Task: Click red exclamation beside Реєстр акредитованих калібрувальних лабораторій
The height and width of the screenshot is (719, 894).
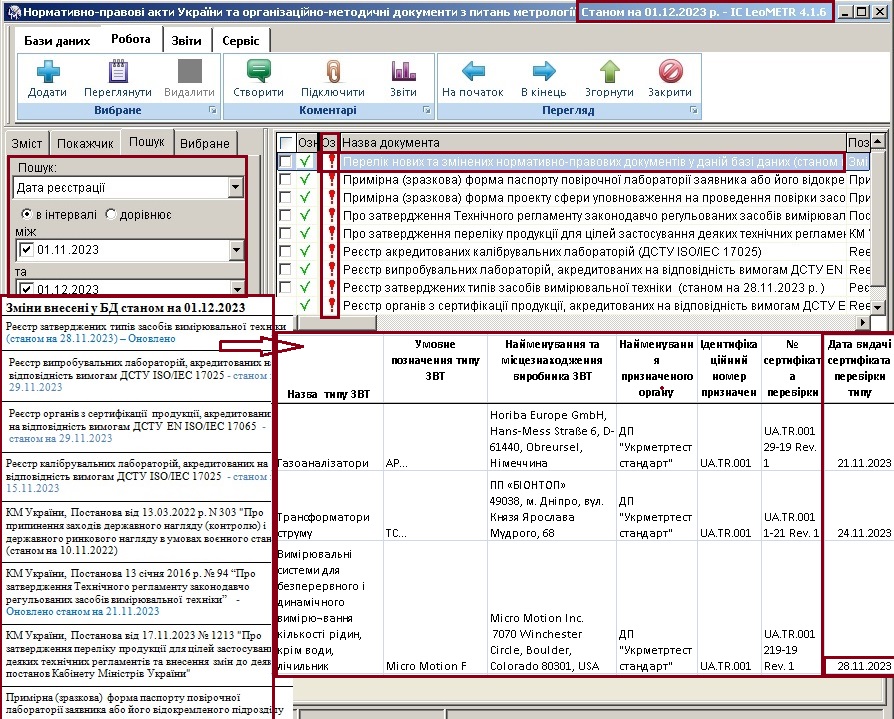Action: point(331,251)
